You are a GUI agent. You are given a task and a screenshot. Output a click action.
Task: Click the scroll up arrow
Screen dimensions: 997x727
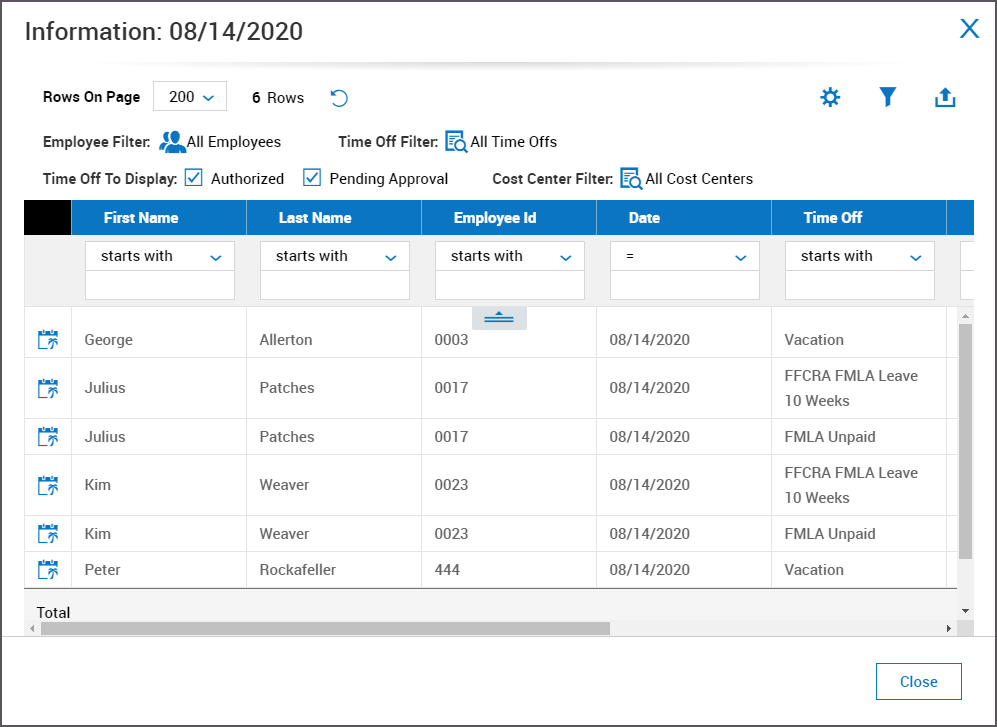point(965,315)
